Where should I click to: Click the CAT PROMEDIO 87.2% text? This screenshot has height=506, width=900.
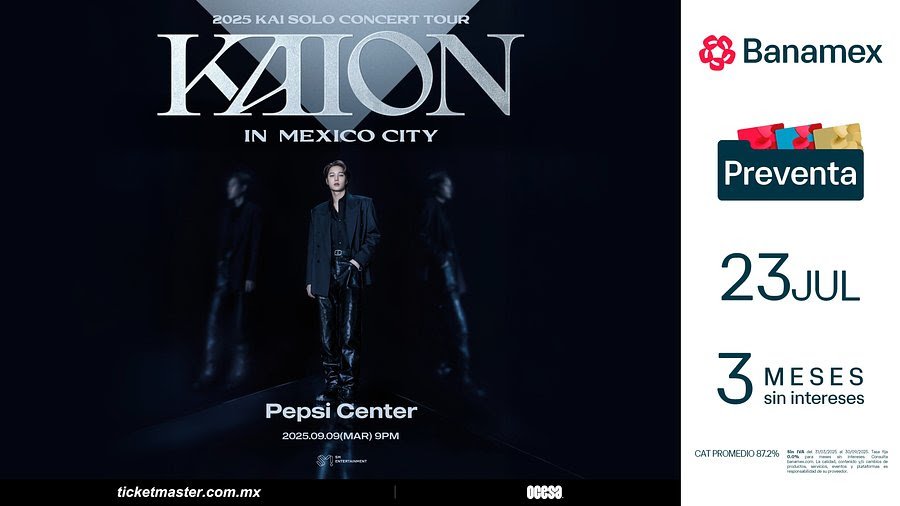click(737, 453)
